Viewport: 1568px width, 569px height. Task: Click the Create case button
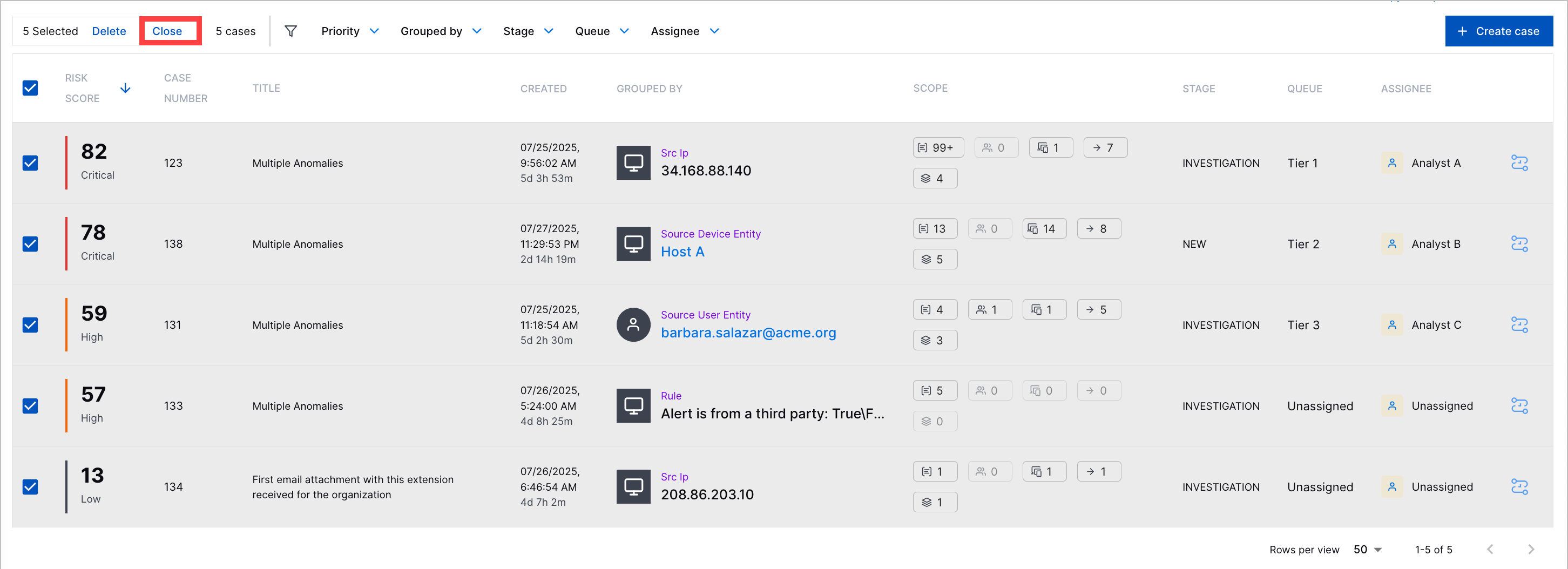click(1498, 31)
